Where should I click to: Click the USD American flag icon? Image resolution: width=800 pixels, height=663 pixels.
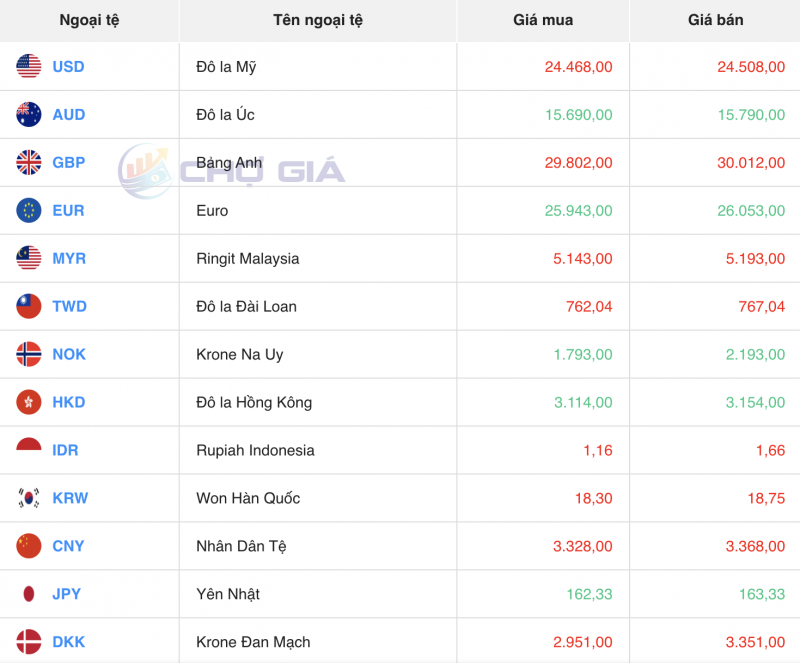point(25,67)
